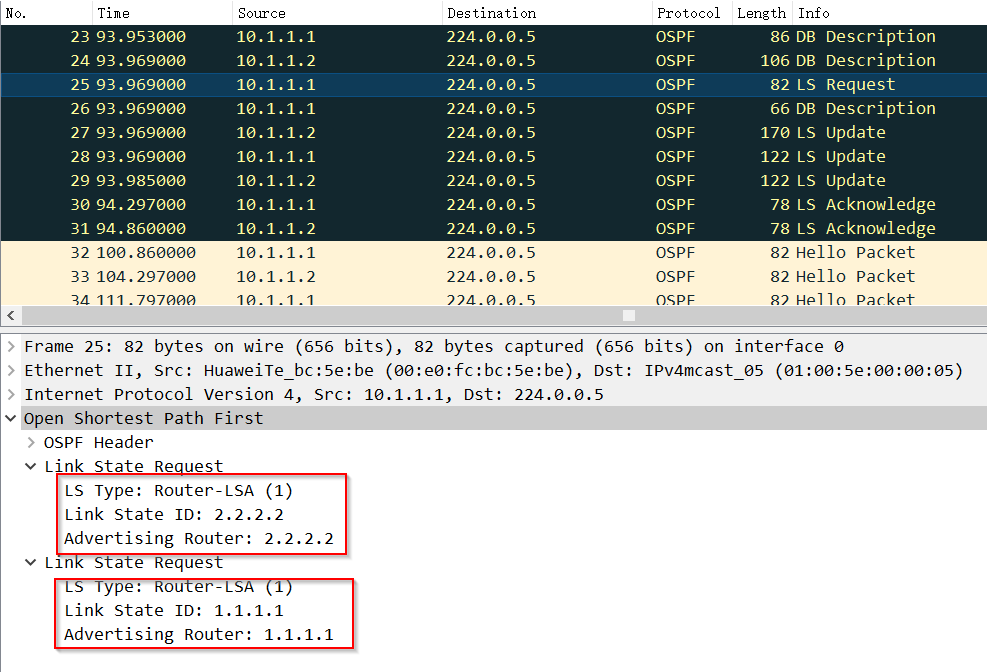Expand the OSPF Header node

click(31, 442)
